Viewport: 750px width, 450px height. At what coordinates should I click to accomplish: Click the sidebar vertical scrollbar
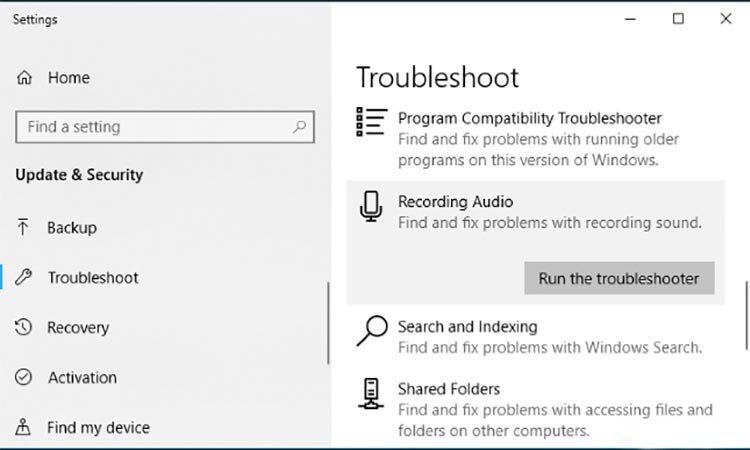point(328,323)
